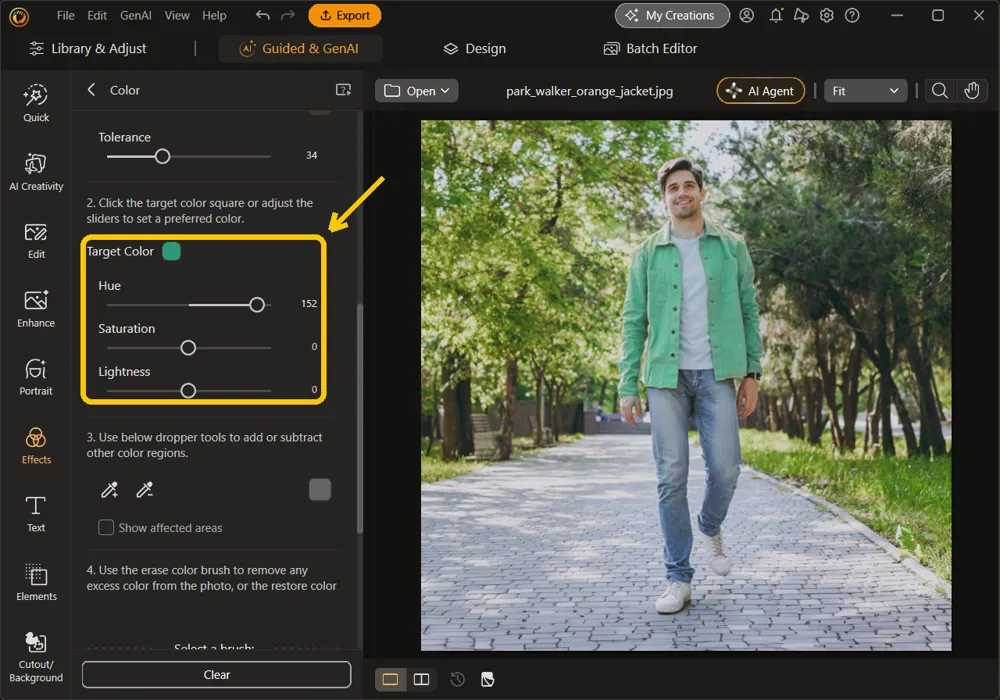
Task: Click the Saturation slider handle
Action: click(x=188, y=347)
